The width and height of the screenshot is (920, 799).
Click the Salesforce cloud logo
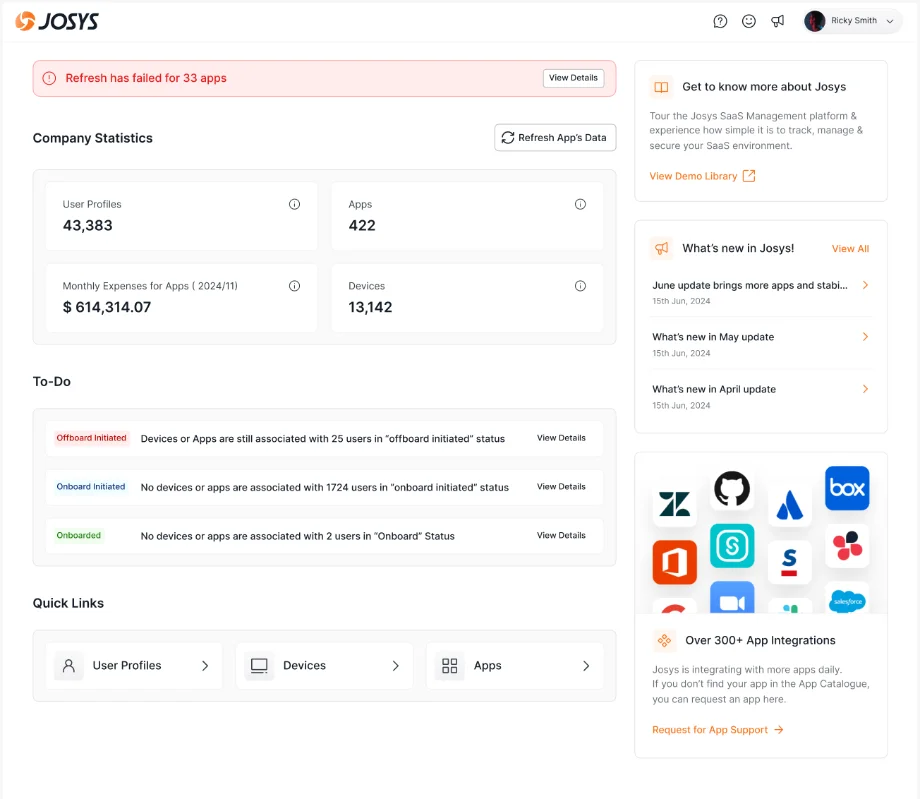coord(847,600)
